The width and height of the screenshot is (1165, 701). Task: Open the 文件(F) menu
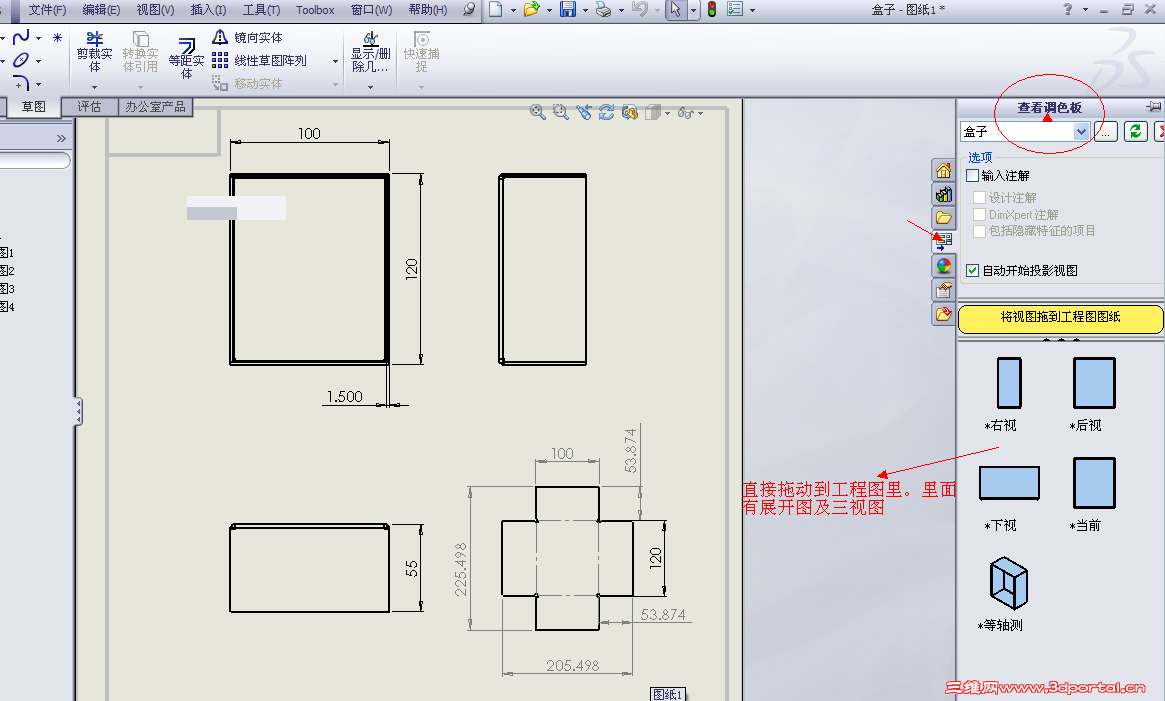[x=47, y=10]
